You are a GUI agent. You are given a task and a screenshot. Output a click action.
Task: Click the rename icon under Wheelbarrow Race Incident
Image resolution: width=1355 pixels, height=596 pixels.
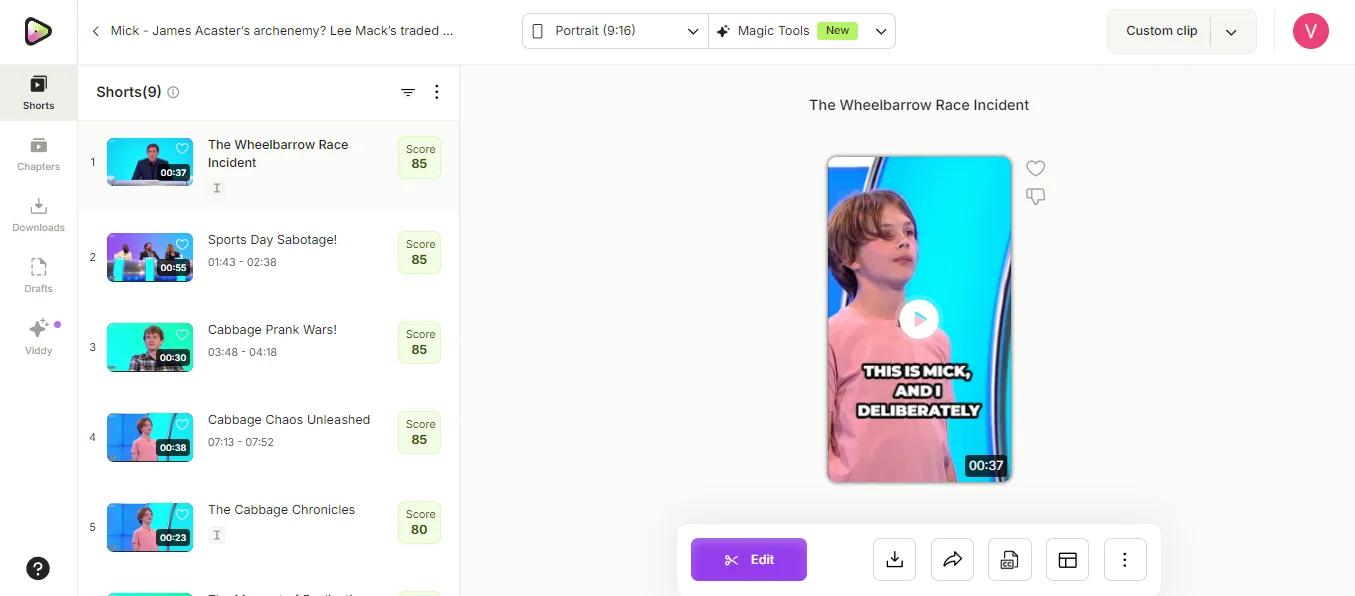coord(217,187)
